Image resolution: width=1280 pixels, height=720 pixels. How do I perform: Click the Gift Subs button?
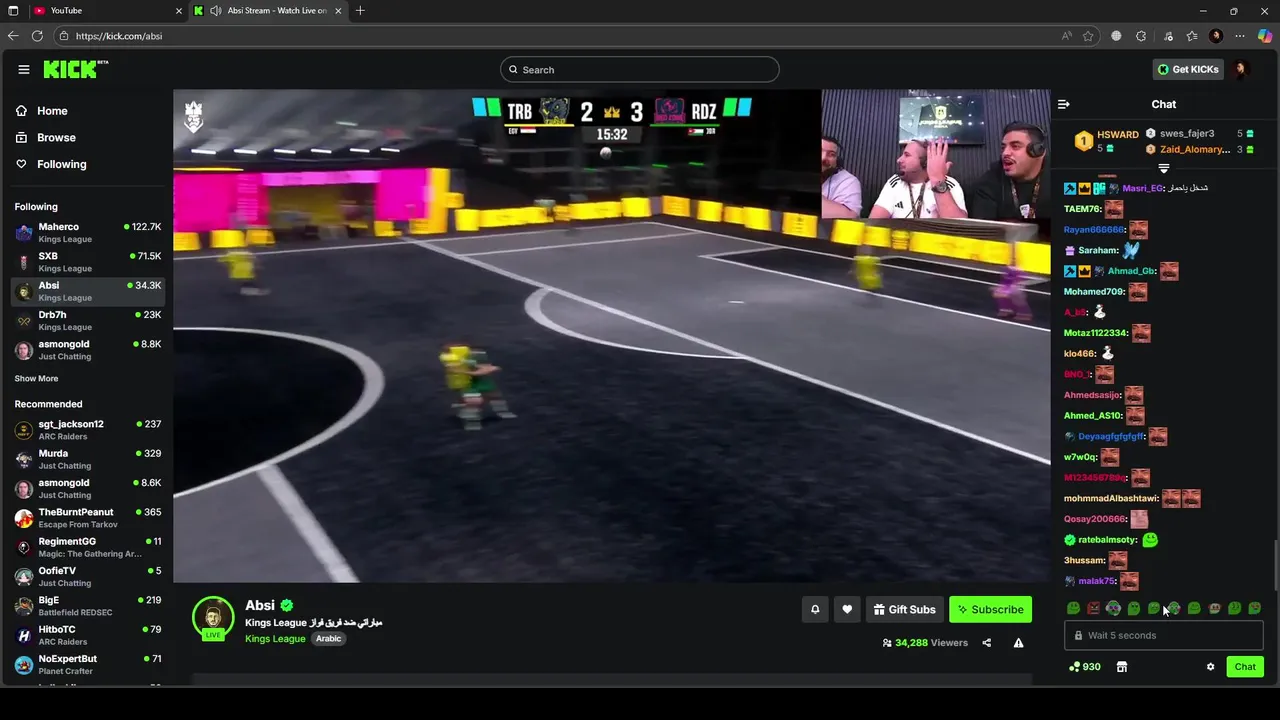pyautogui.click(x=904, y=609)
